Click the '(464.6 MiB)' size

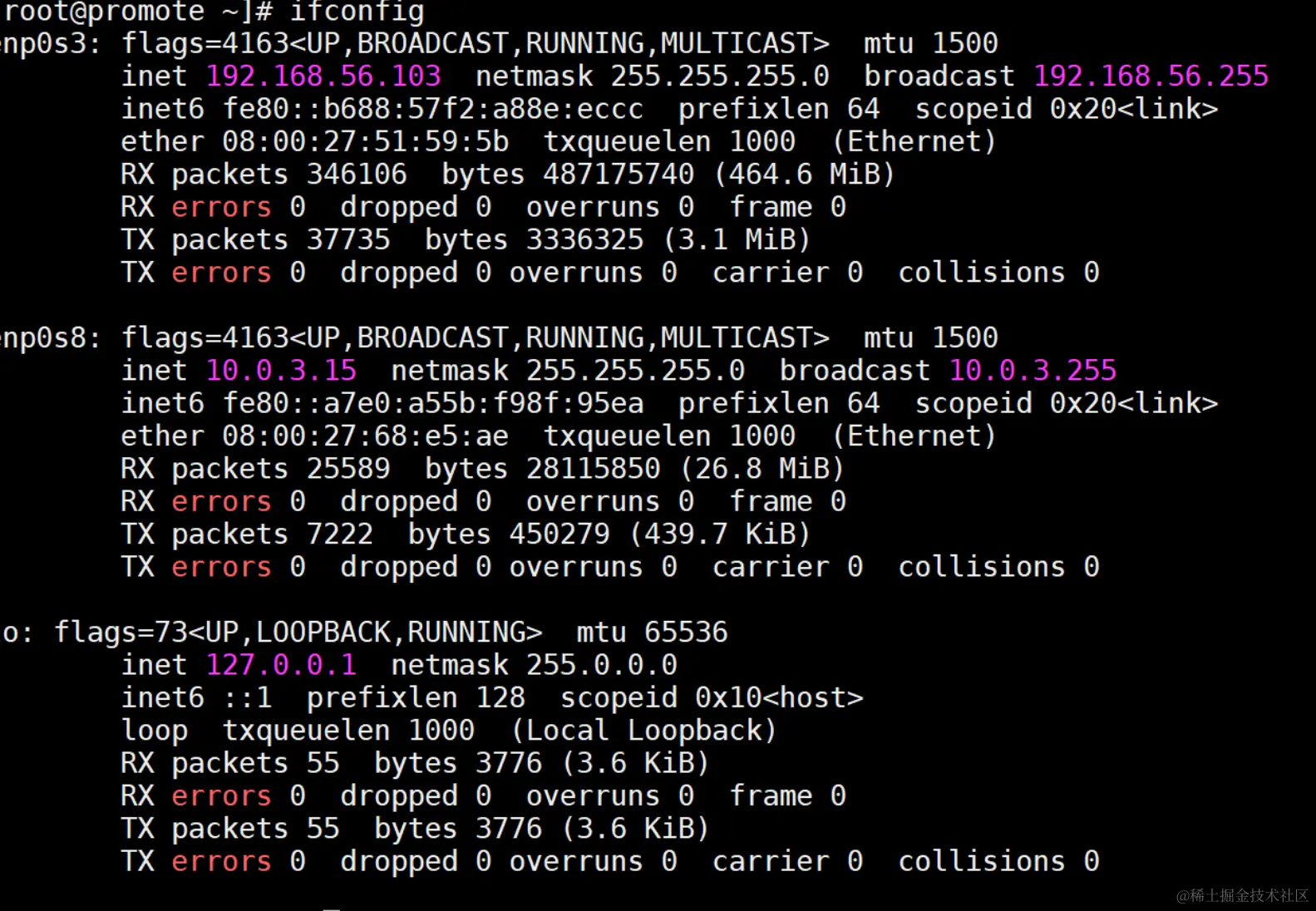[804, 174]
